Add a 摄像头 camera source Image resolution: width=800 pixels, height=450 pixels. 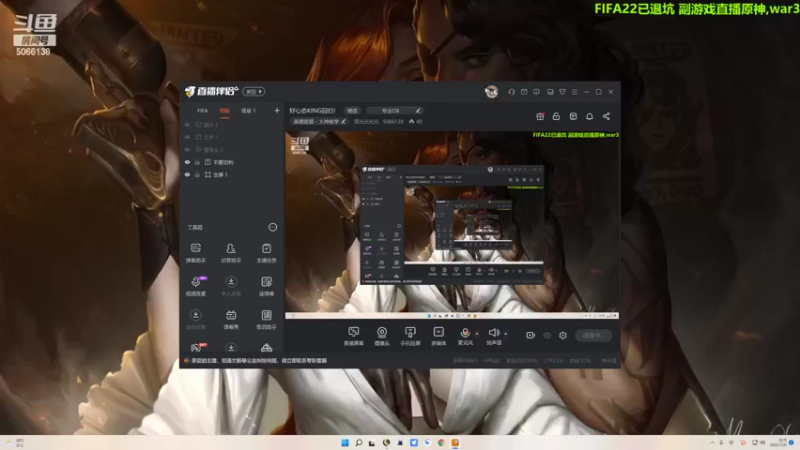pyautogui.click(x=382, y=336)
